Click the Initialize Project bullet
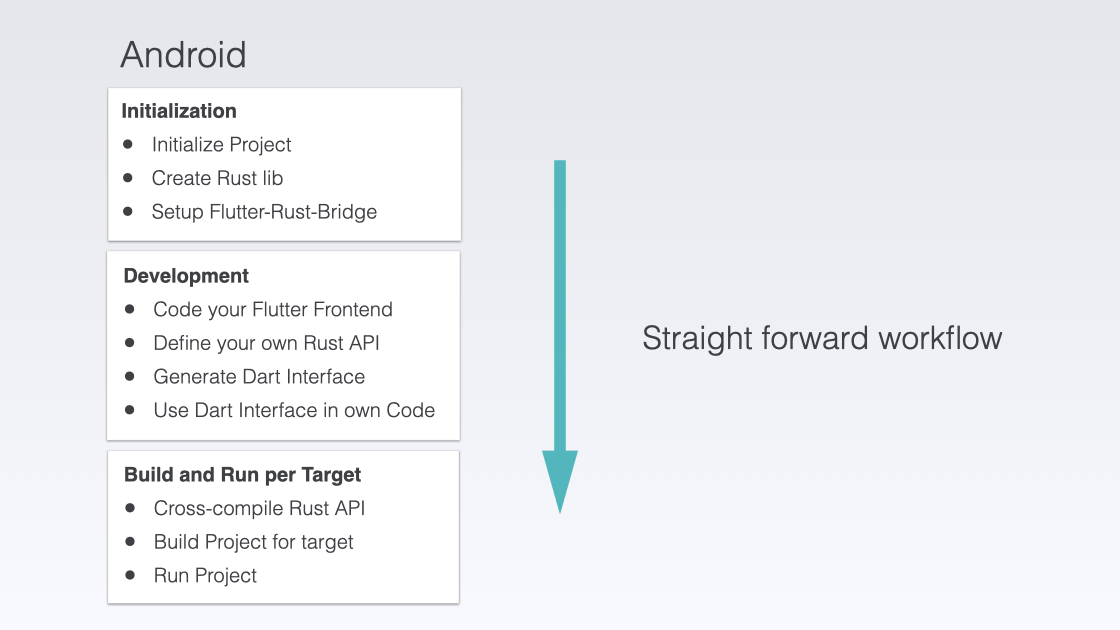Image resolution: width=1120 pixels, height=630 pixels. coord(221,144)
